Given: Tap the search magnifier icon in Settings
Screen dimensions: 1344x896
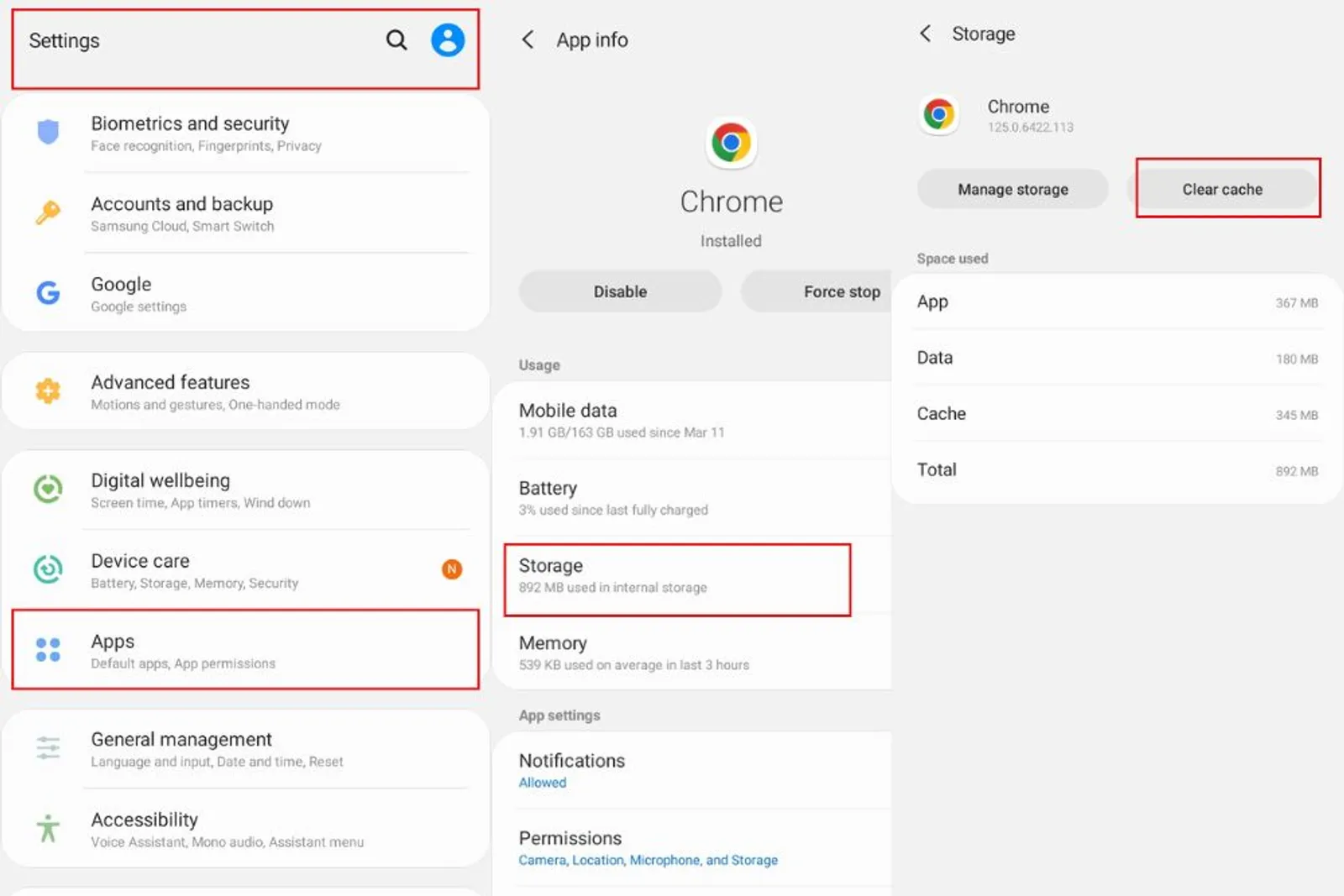Looking at the screenshot, I should coord(396,39).
